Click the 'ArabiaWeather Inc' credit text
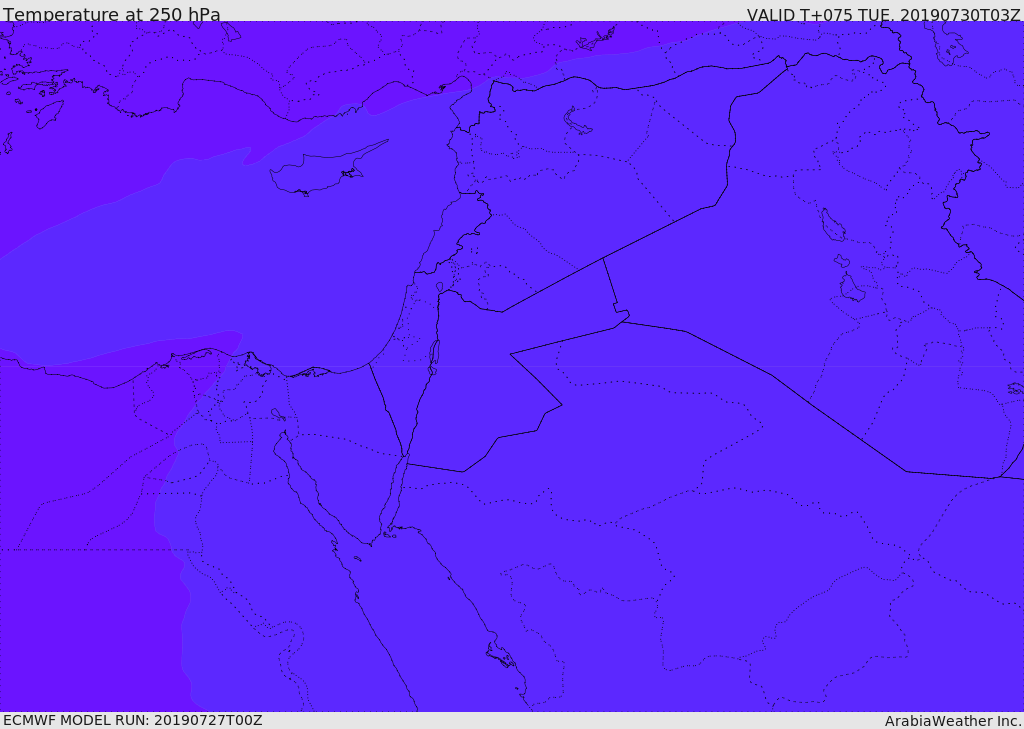Viewport: 1024px width, 729px height. point(953,721)
